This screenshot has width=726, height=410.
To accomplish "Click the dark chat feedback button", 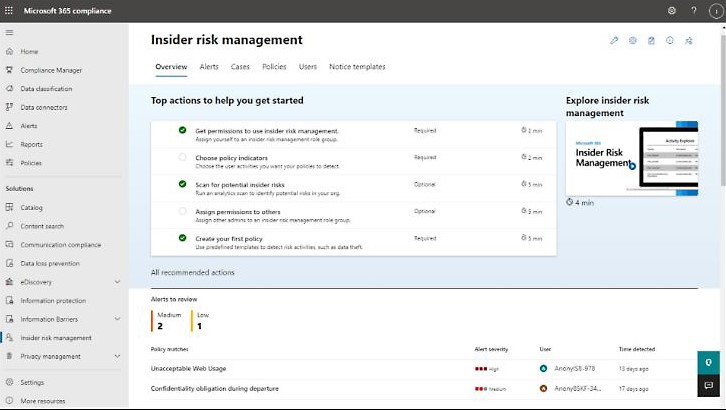I will tap(708, 385).
